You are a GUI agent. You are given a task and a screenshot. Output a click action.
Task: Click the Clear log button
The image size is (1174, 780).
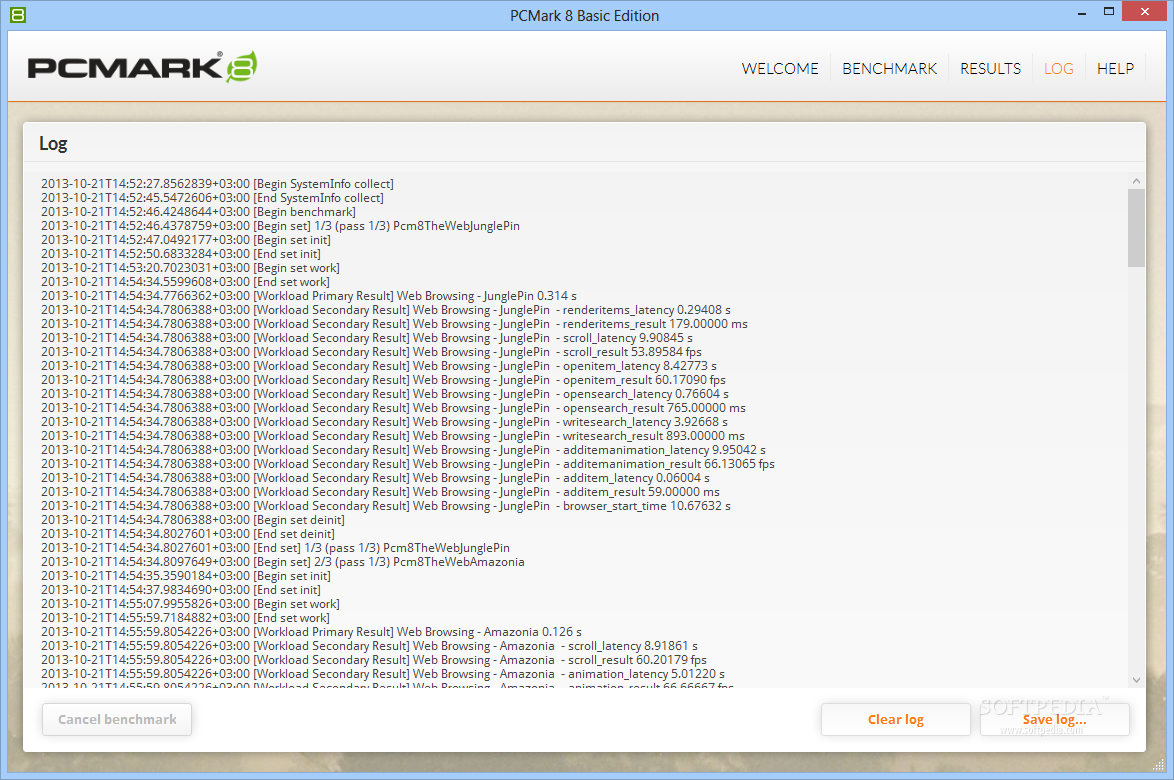pos(895,719)
